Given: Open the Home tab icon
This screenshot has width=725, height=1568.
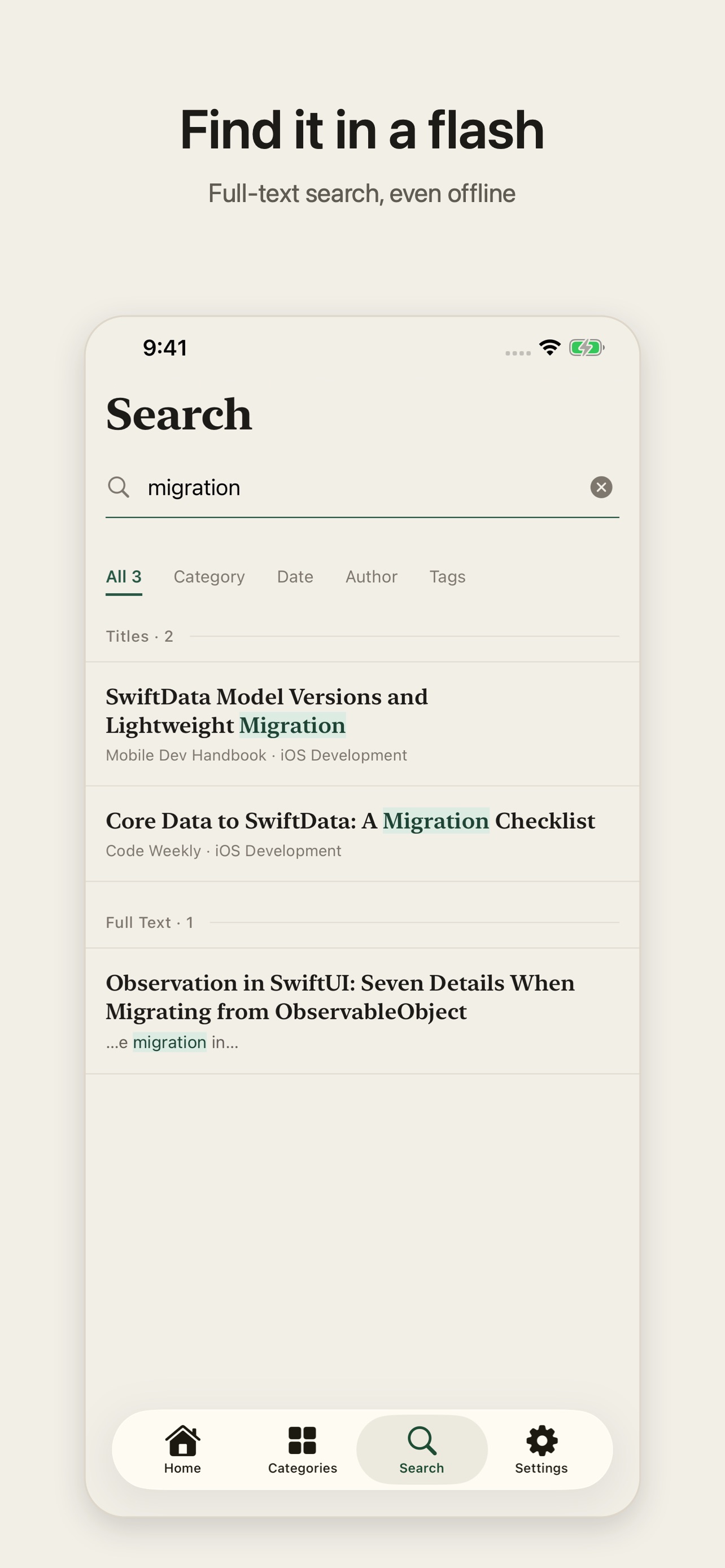Looking at the screenshot, I should [x=182, y=1440].
